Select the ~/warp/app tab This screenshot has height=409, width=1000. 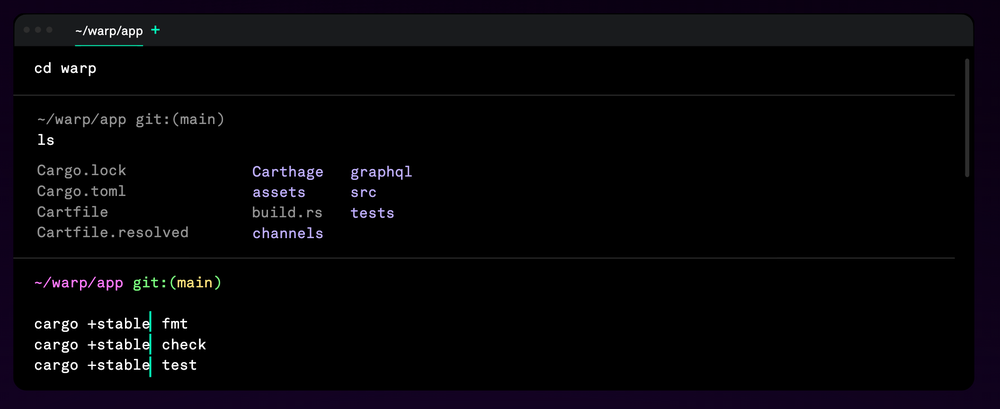click(x=109, y=31)
